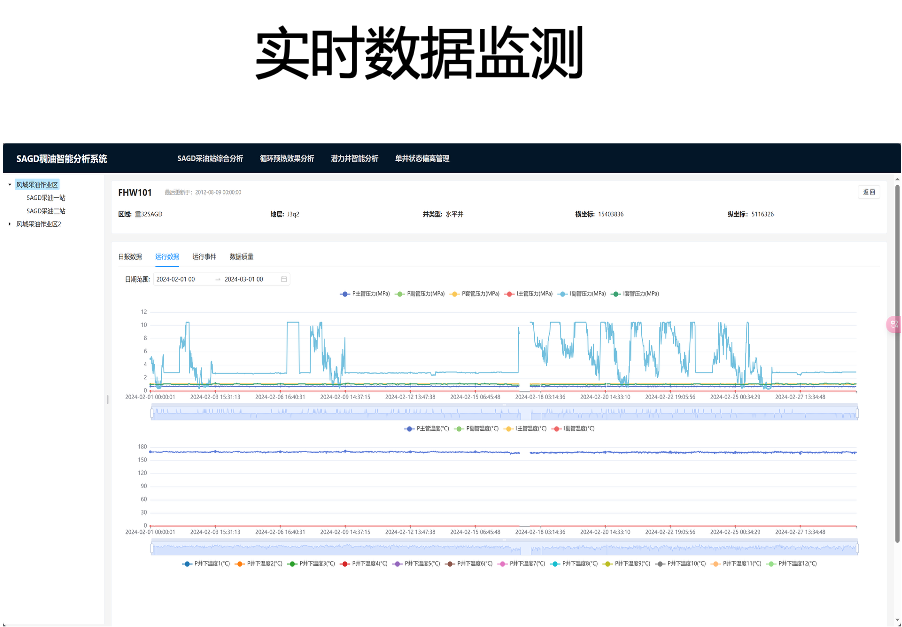Expand the 风城采油作业区2 tree node
The image size is (902, 627).
pyautogui.click(x=10, y=224)
